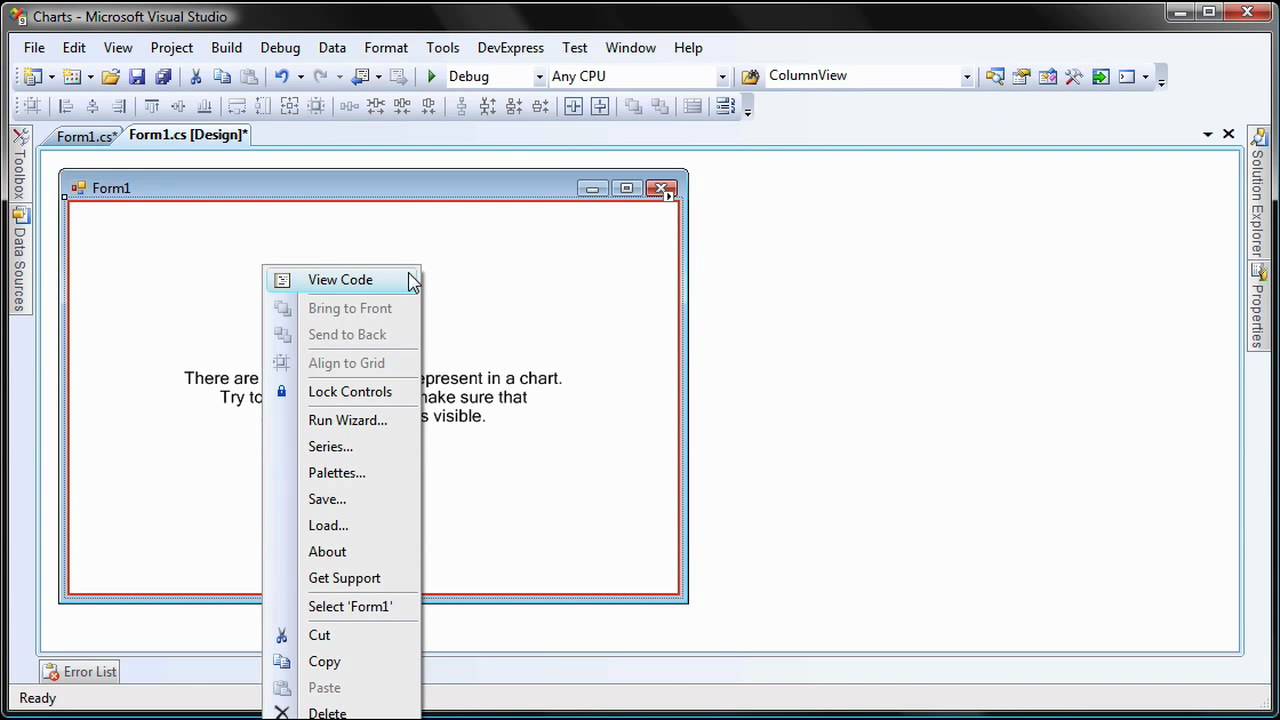The image size is (1280, 720).
Task: Open Navigate Backward dropdown arrow
Action: 379,76
